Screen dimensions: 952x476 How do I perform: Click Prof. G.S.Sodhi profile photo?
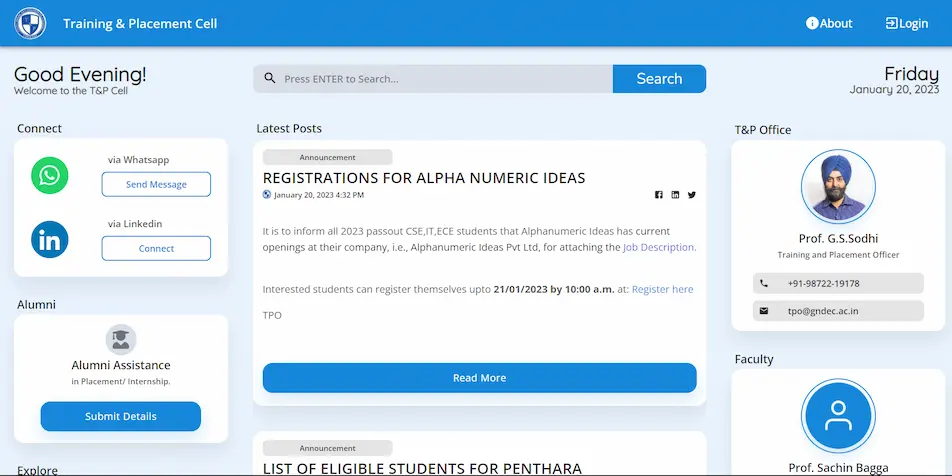pos(838,187)
